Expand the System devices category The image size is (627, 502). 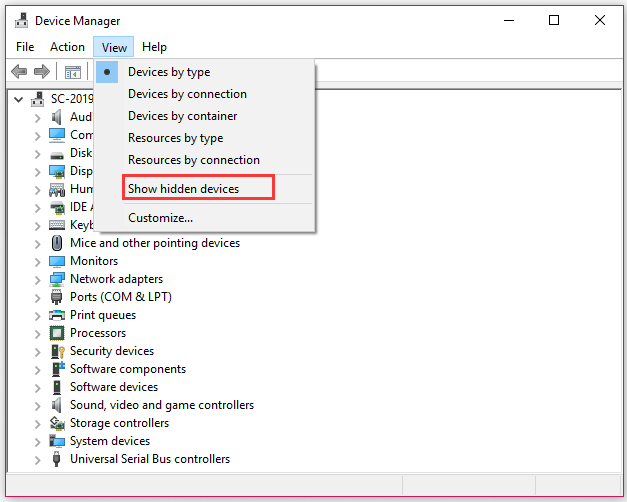[38, 442]
